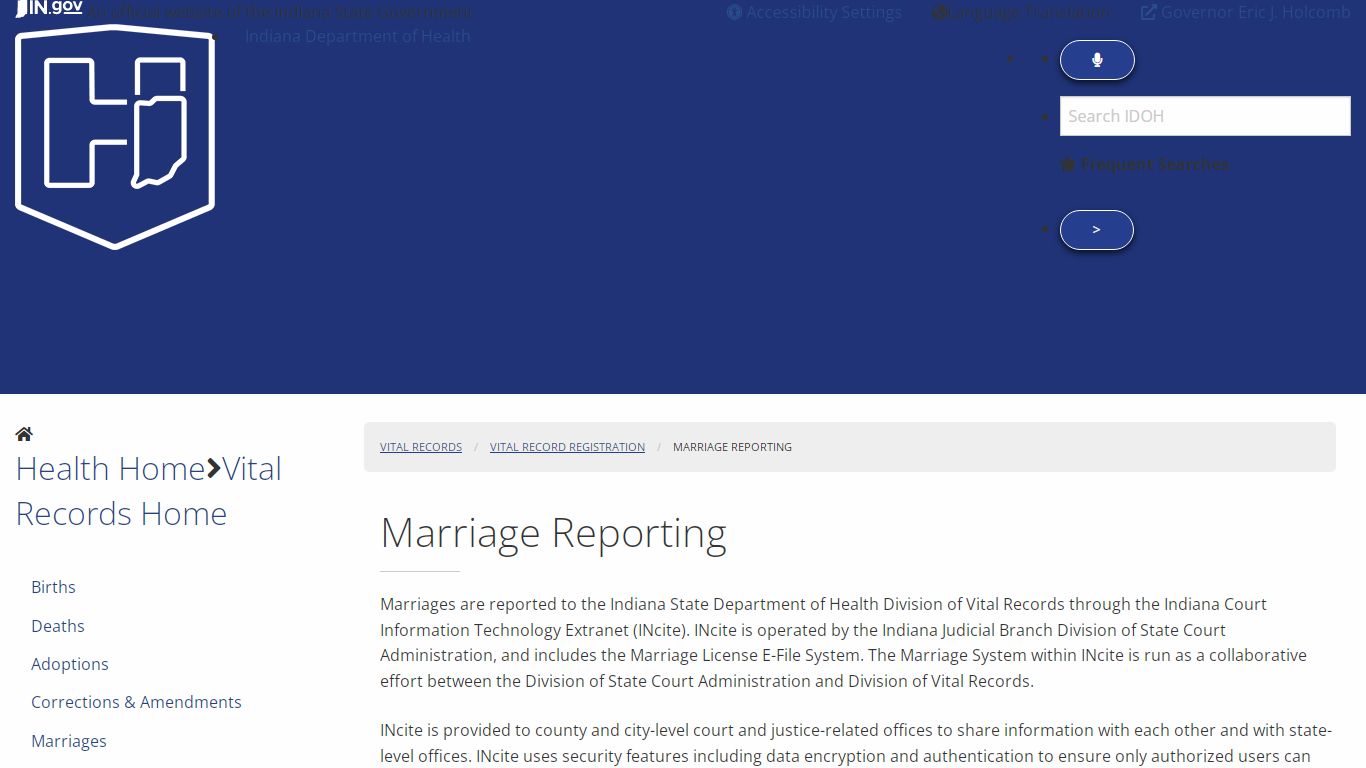Click the Indiana Department of Health shield logo
The width and height of the screenshot is (1366, 768).
pyautogui.click(x=115, y=137)
